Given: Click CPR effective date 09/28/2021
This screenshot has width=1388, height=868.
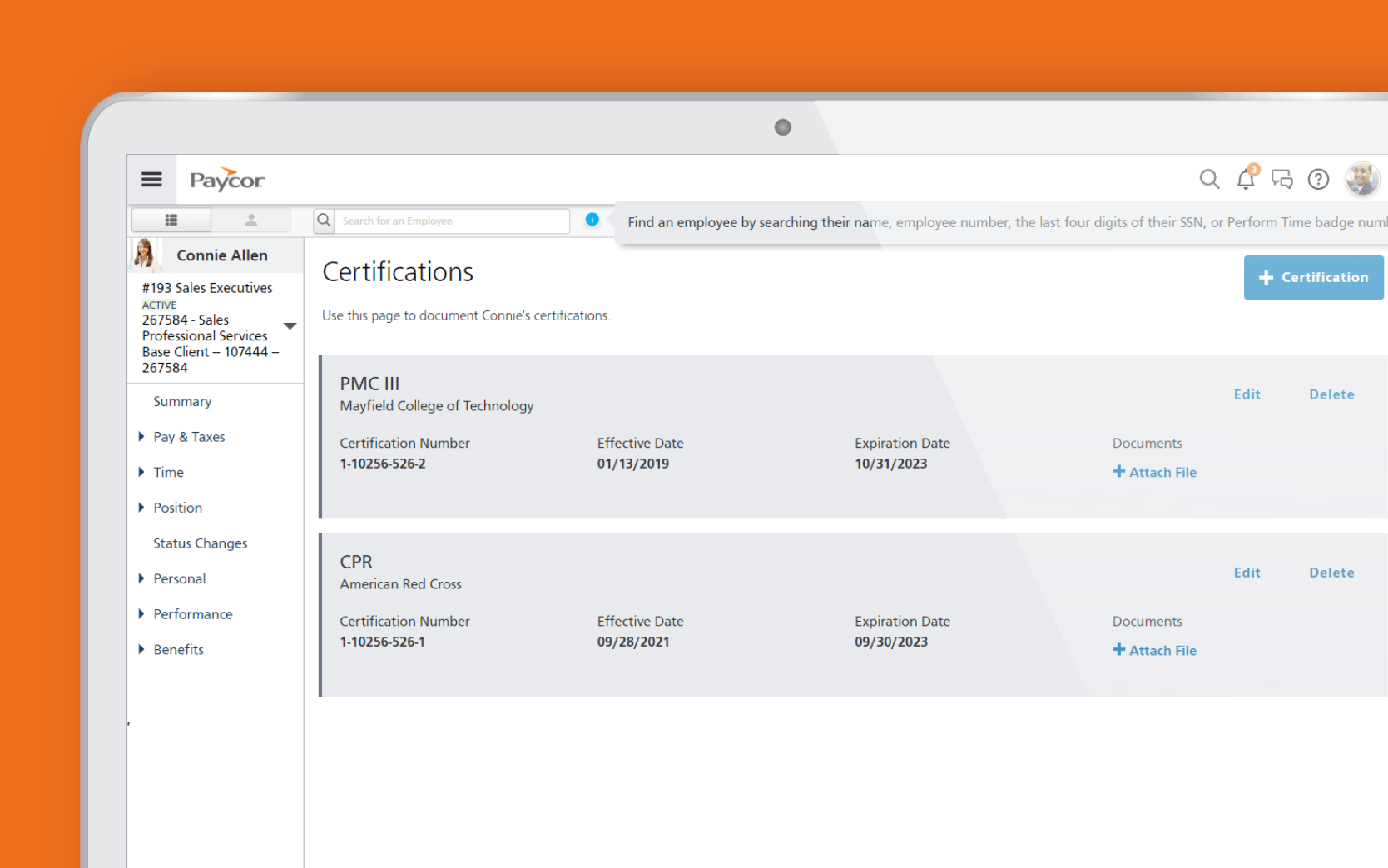Looking at the screenshot, I should 633,642.
